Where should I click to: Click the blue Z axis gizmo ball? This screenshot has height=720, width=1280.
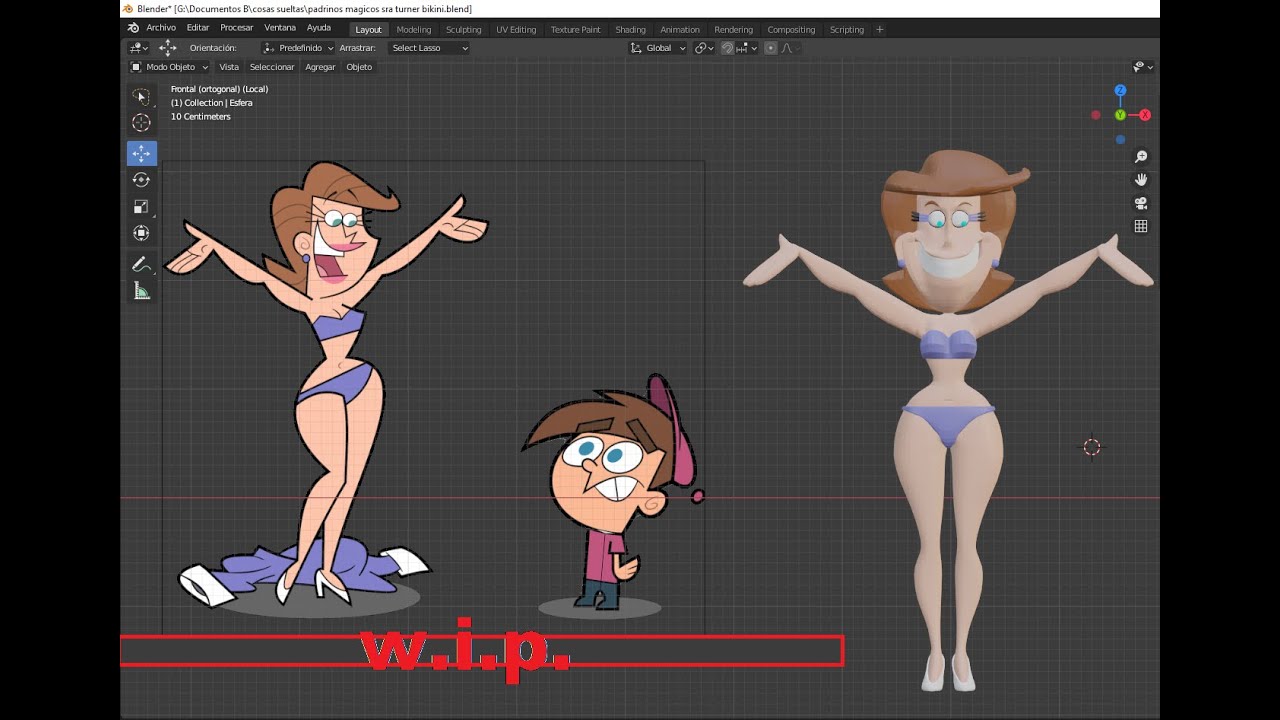(1120, 90)
